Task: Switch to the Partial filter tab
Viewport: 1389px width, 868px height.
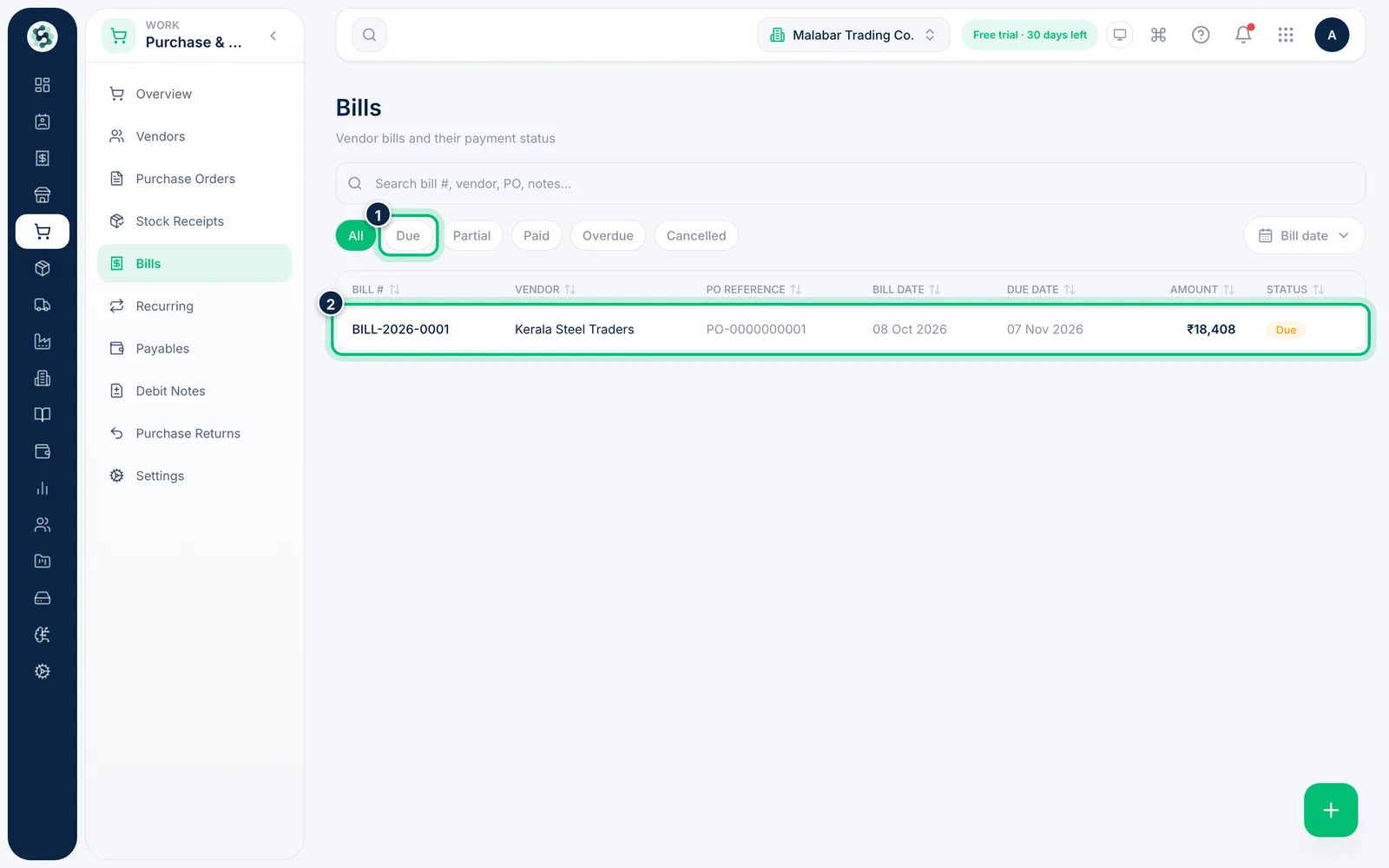Action: coord(471,235)
